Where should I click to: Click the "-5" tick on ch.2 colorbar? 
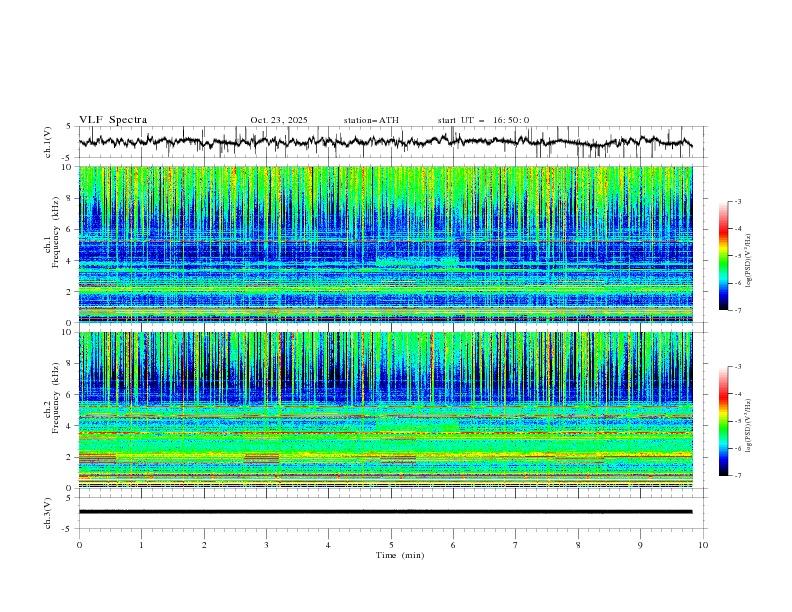pyautogui.click(x=737, y=421)
